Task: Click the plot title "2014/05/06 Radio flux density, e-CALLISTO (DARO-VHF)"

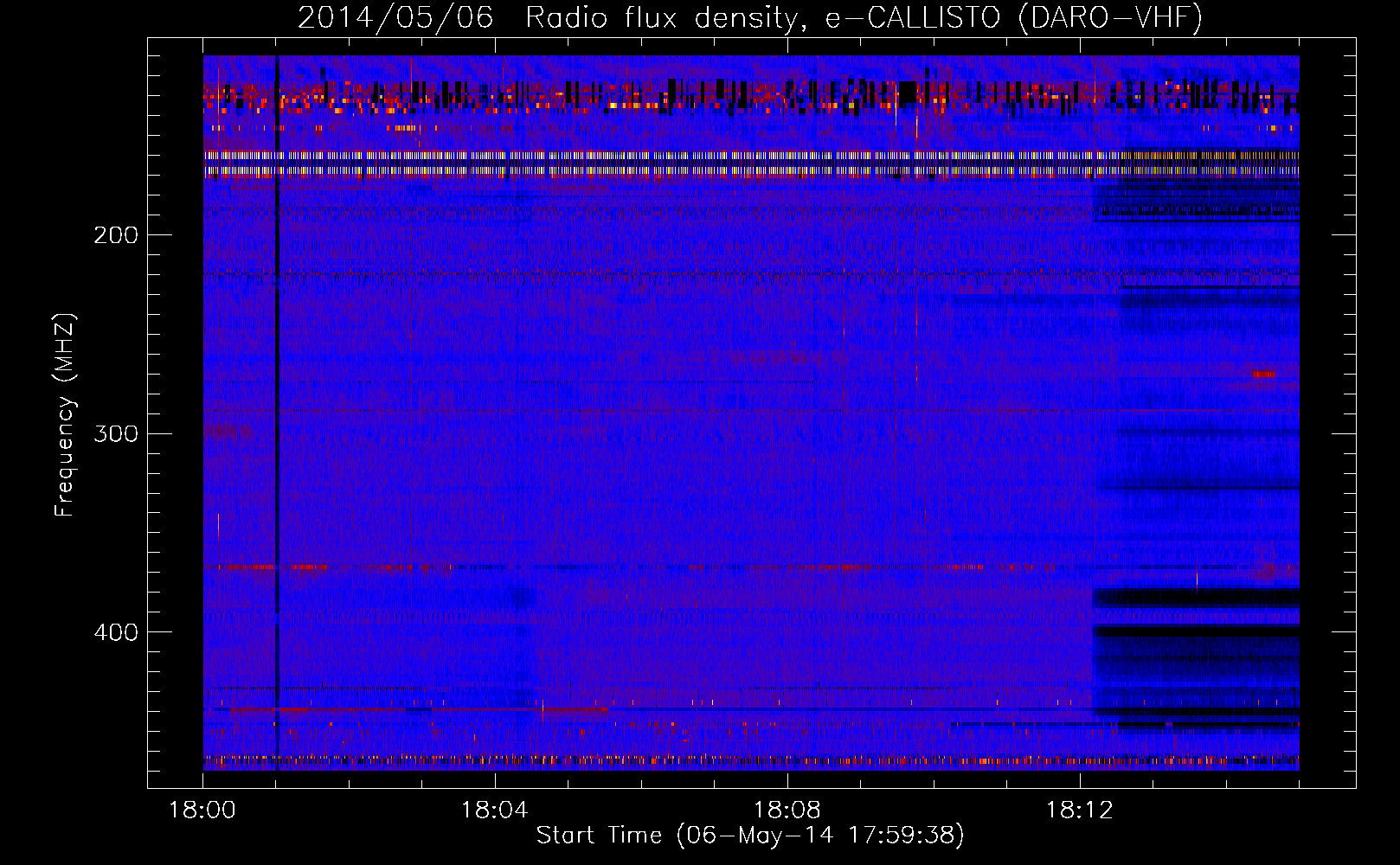Action: click(750, 18)
